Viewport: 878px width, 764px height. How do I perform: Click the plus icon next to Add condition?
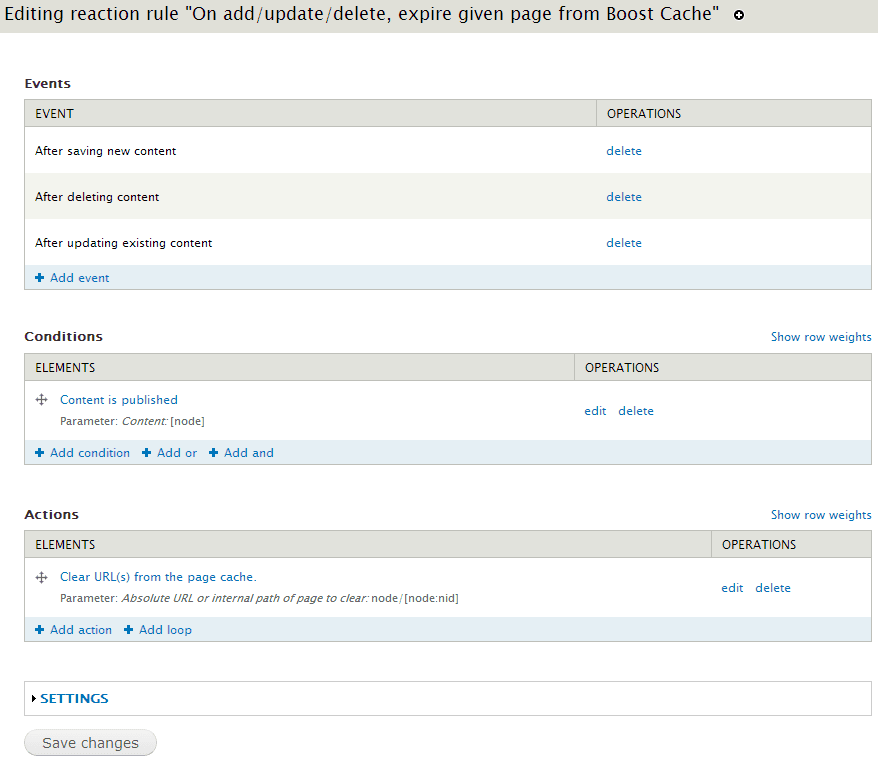37,452
